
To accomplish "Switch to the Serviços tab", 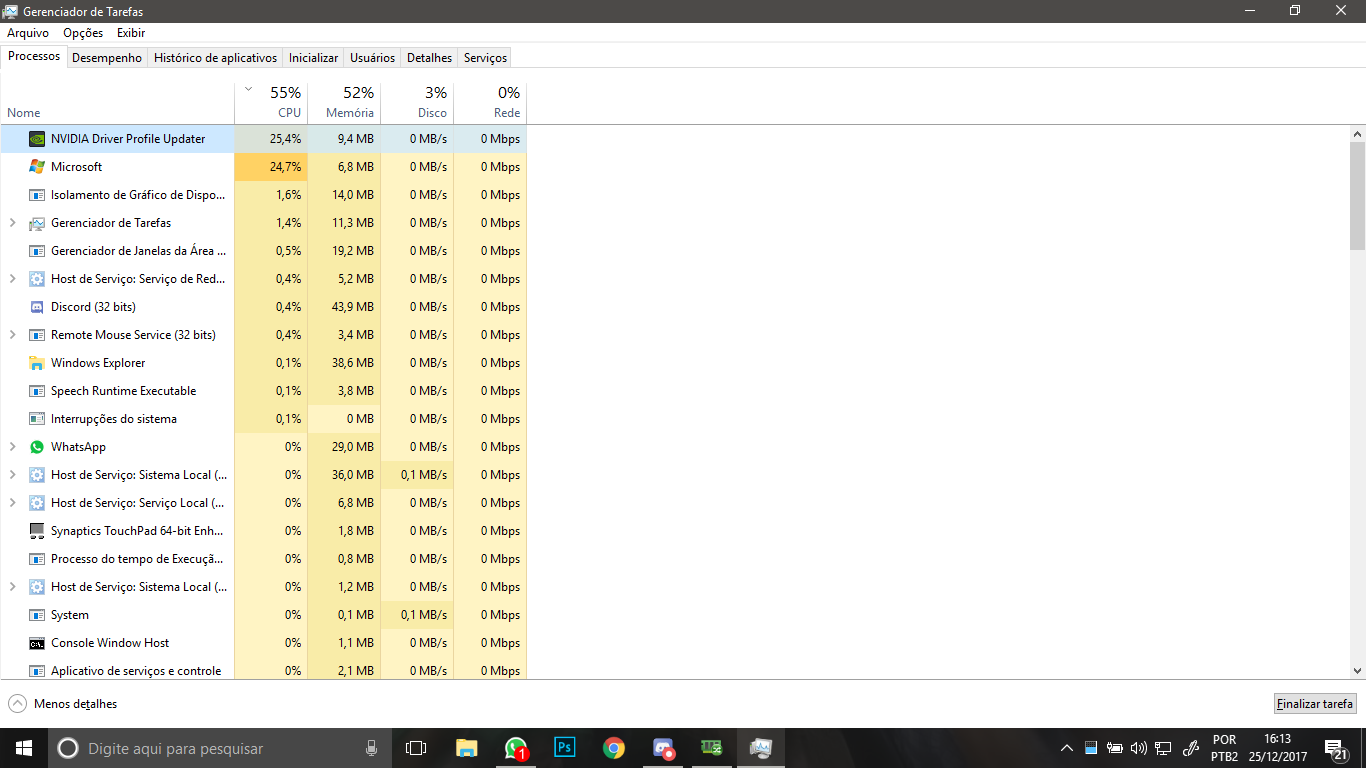I will click(x=485, y=58).
